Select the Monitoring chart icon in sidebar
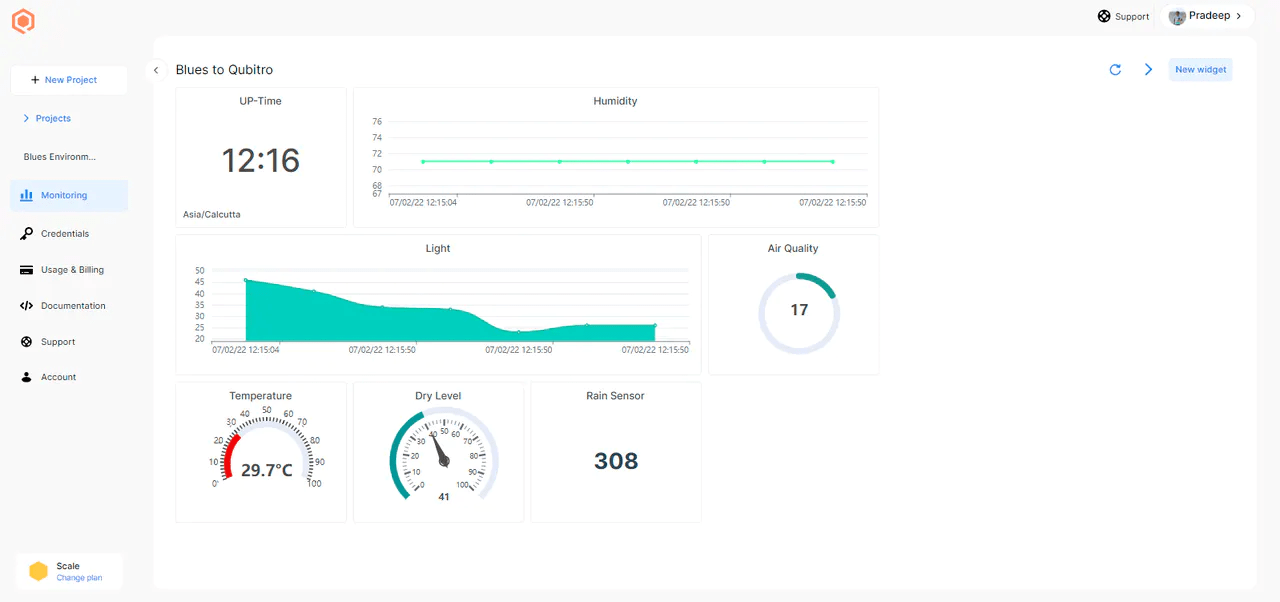 pos(26,195)
